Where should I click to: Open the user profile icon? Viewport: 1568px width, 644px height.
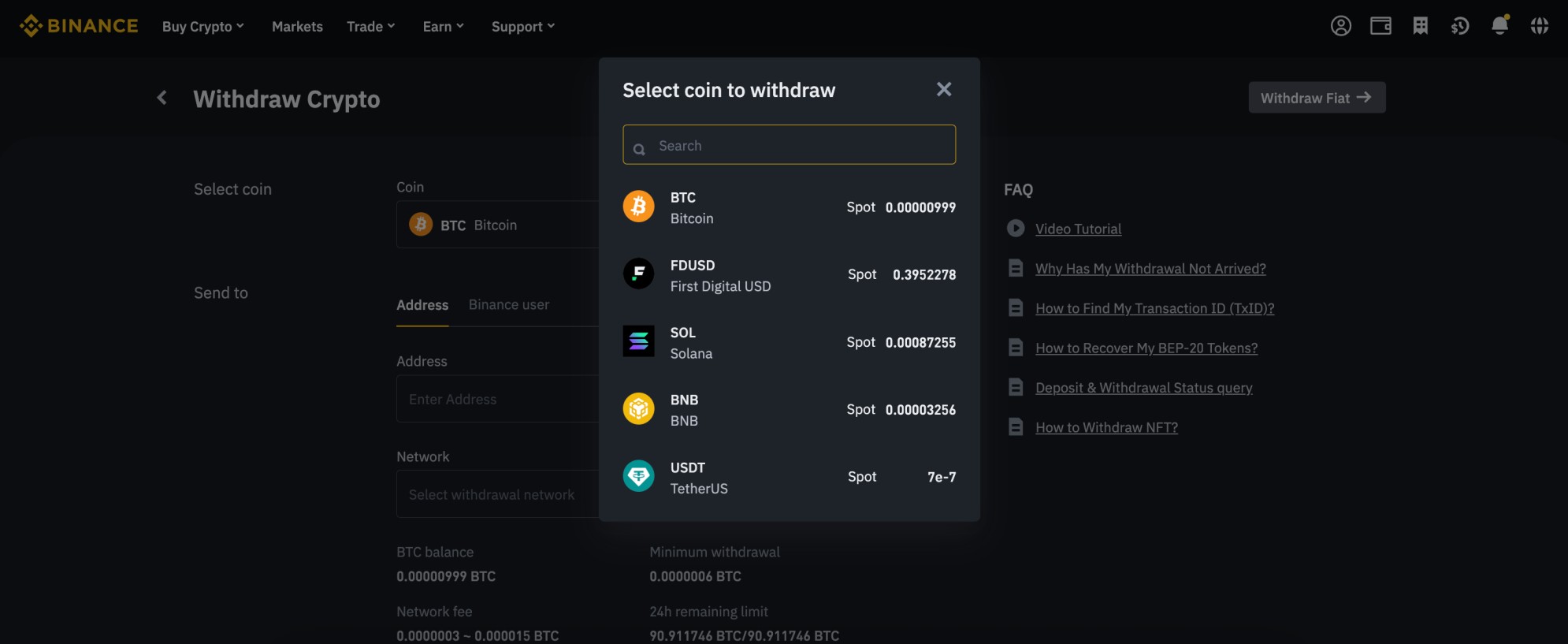(1340, 26)
